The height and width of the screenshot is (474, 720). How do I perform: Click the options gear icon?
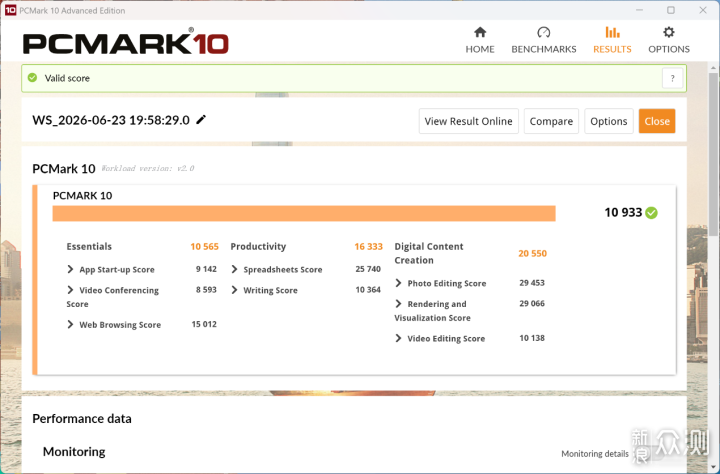pyautogui.click(x=669, y=32)
